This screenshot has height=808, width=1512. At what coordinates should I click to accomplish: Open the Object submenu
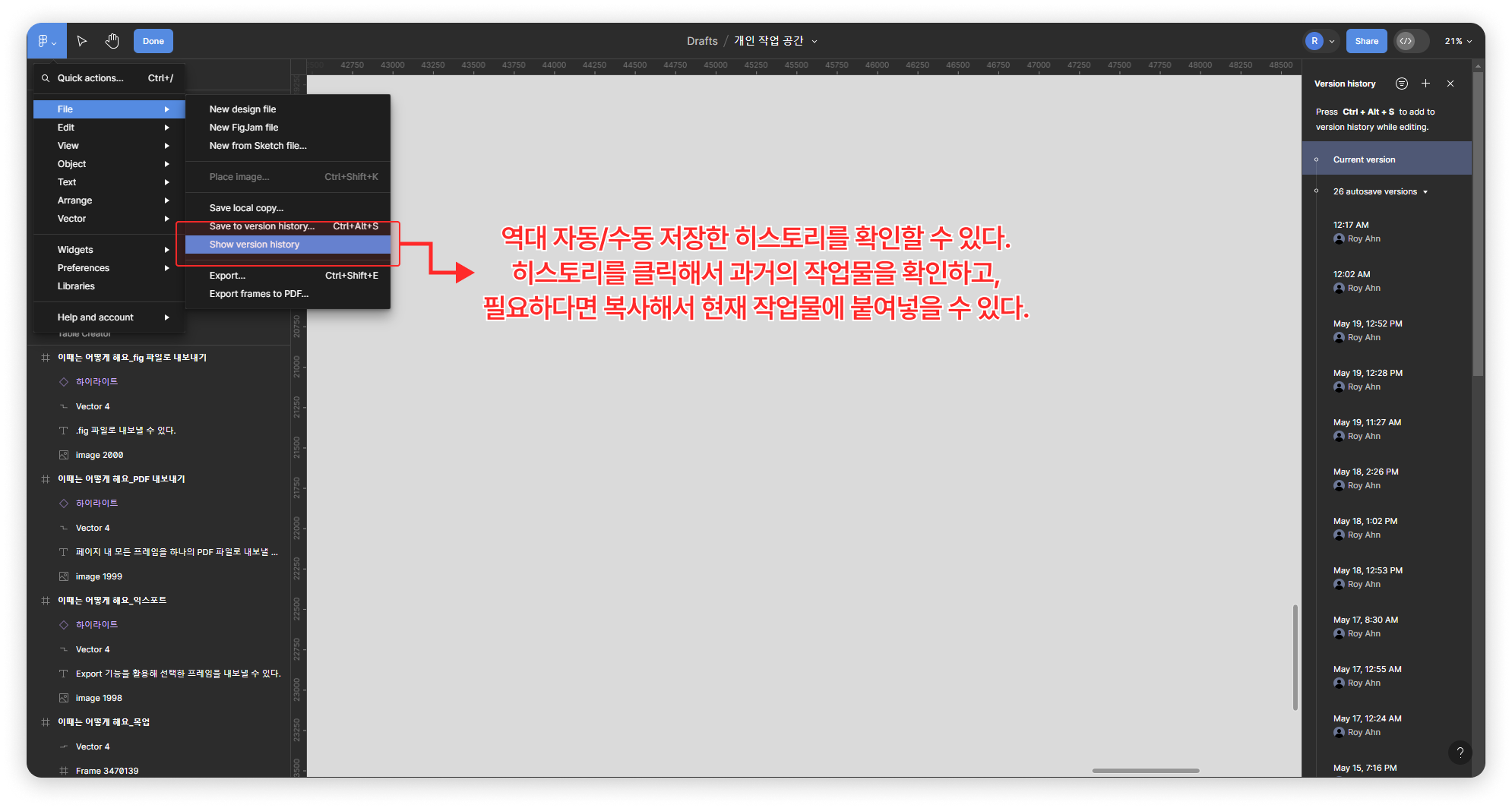pyautogui.click(x=109, y=164)
